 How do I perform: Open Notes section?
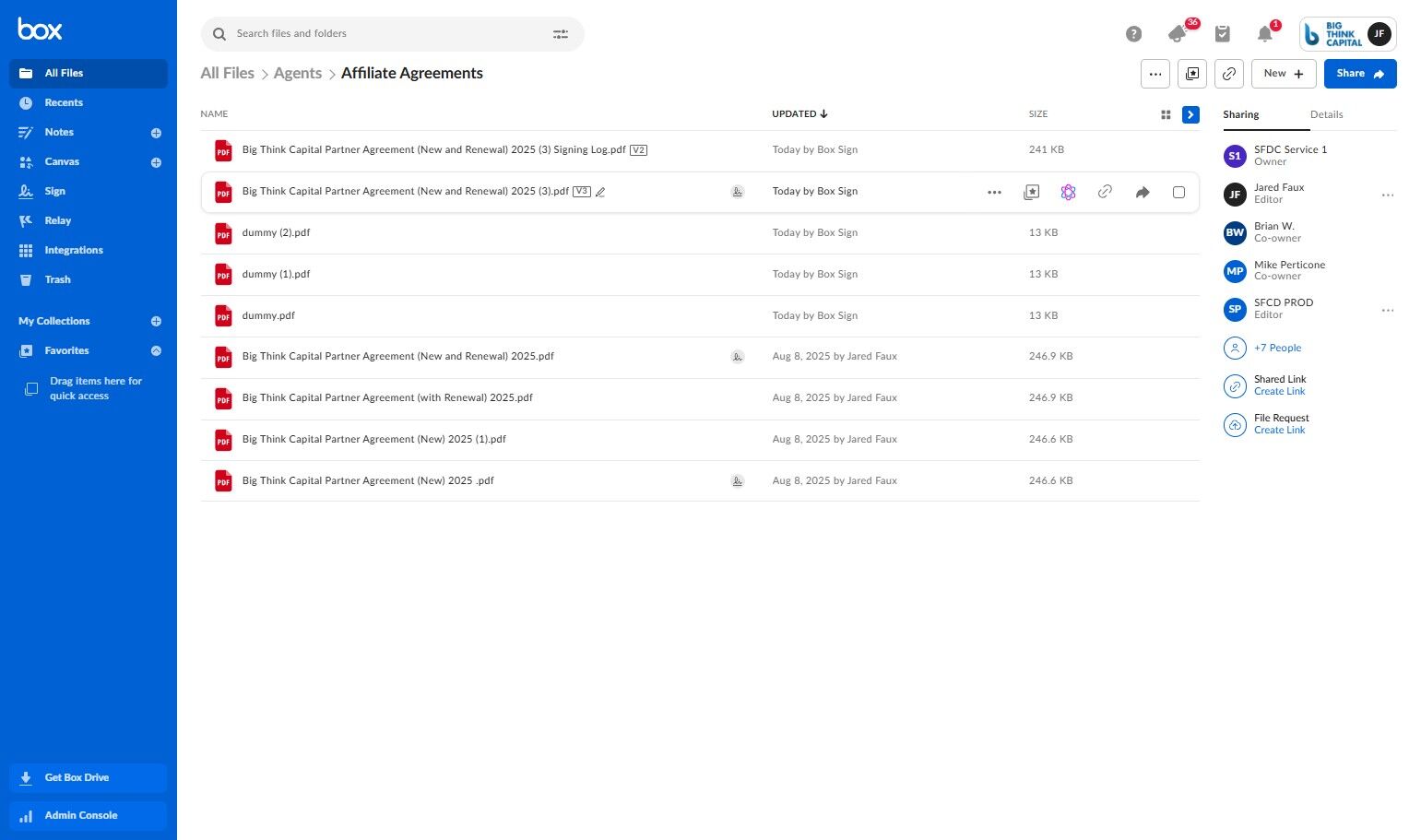click(59, 132)
